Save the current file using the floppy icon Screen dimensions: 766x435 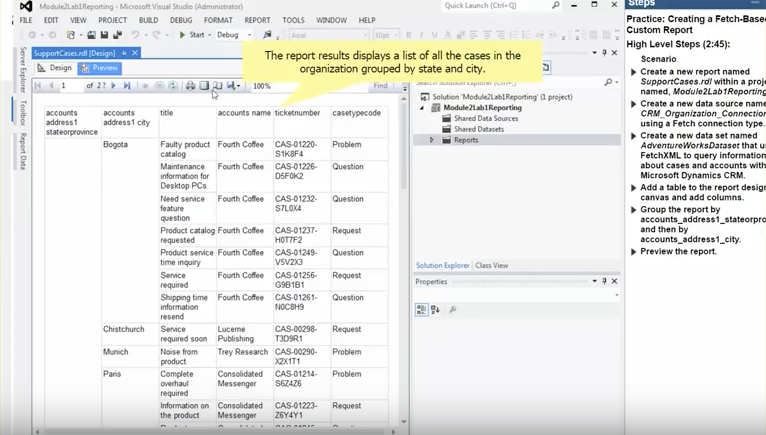point(104,35)
